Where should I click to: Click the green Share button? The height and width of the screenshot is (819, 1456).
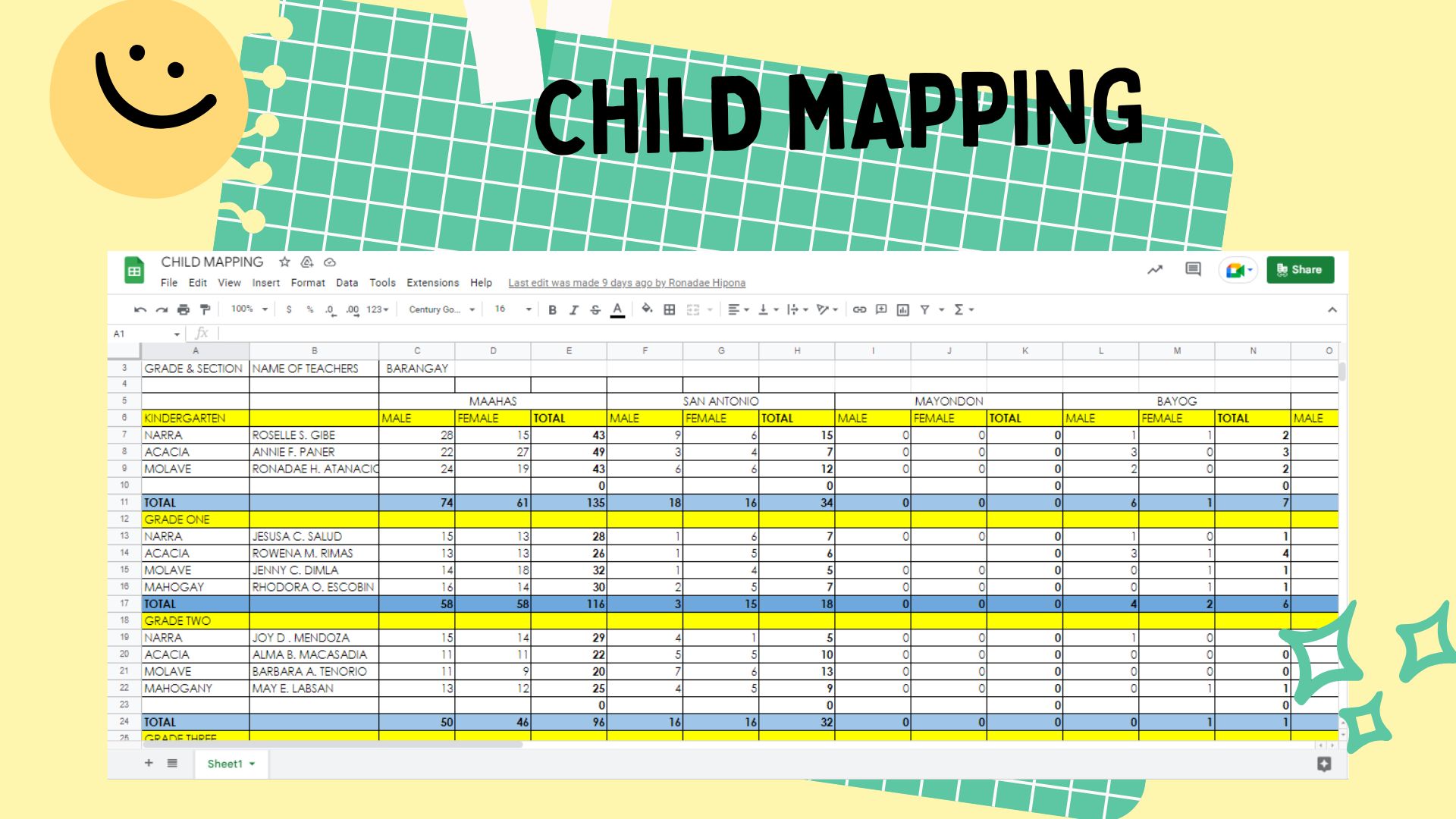(1300, 269)
